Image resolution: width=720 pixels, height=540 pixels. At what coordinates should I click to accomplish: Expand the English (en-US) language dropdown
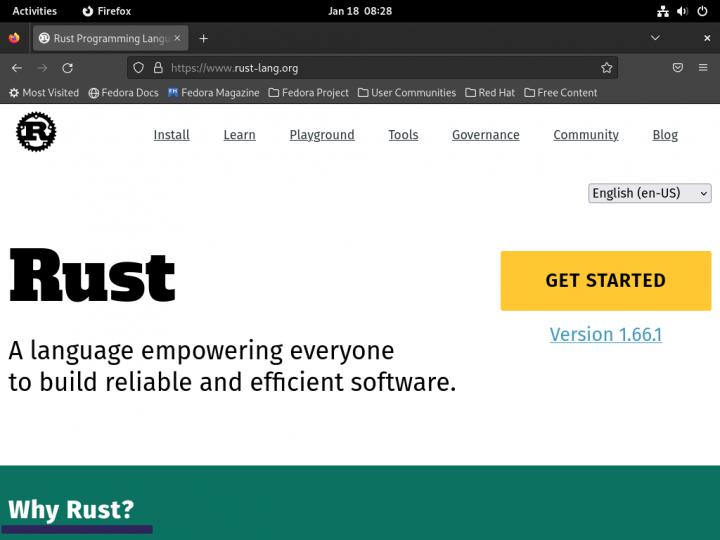point(649,193)
